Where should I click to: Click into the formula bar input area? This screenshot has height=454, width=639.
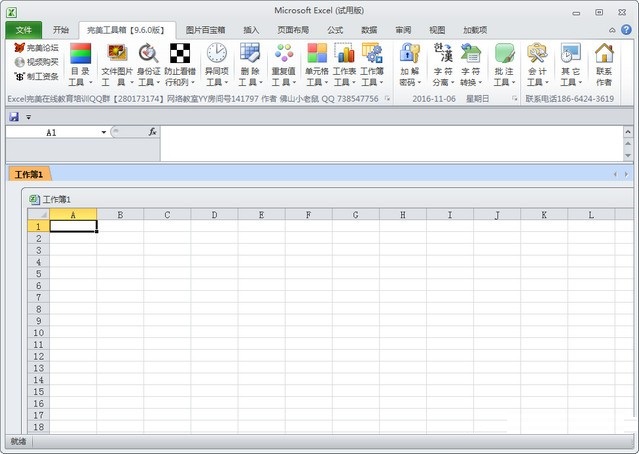(x=392, y=143)
